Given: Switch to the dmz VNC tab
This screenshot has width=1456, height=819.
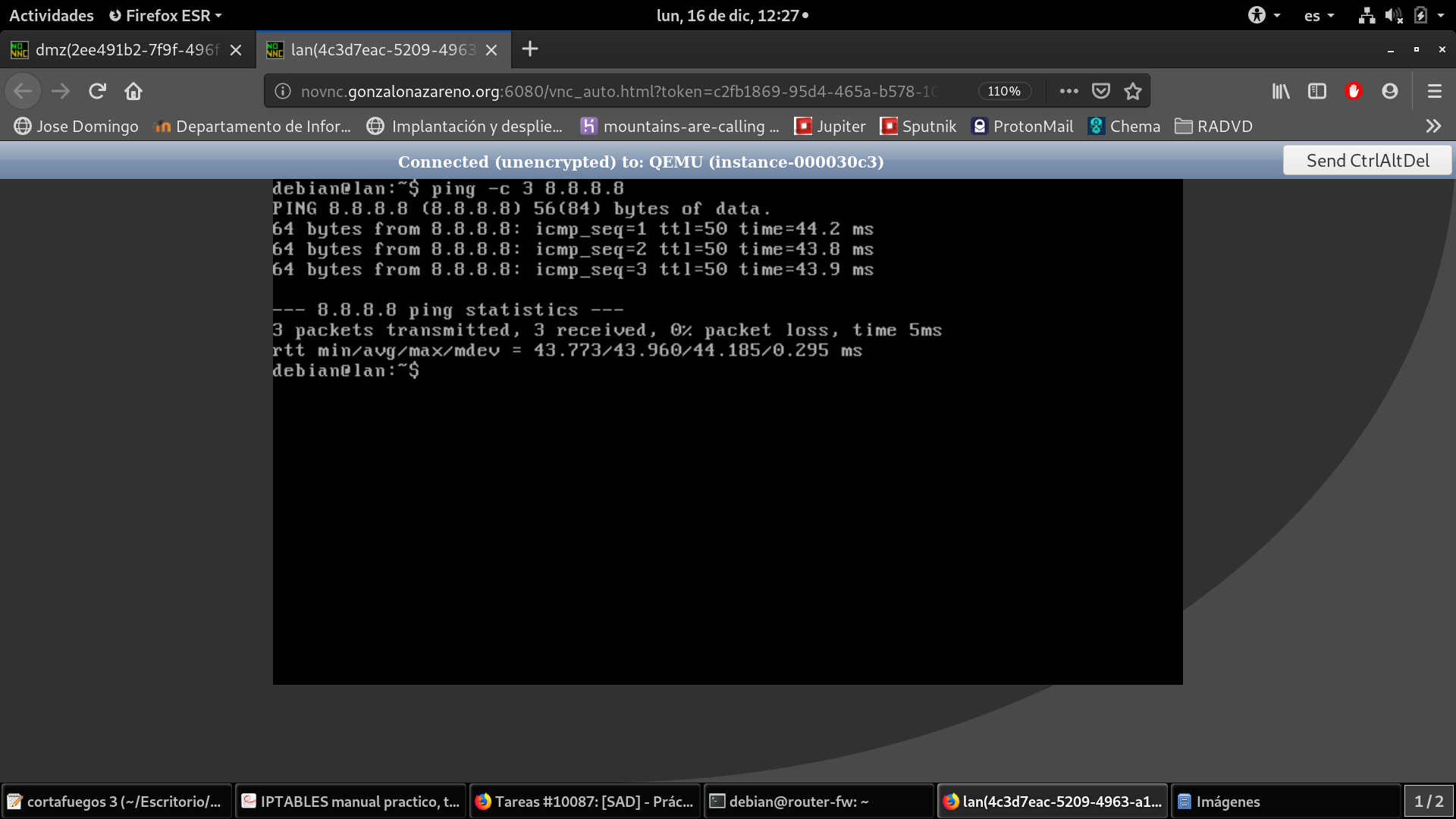Looking at the screenshot, I should tap(126, 50).
